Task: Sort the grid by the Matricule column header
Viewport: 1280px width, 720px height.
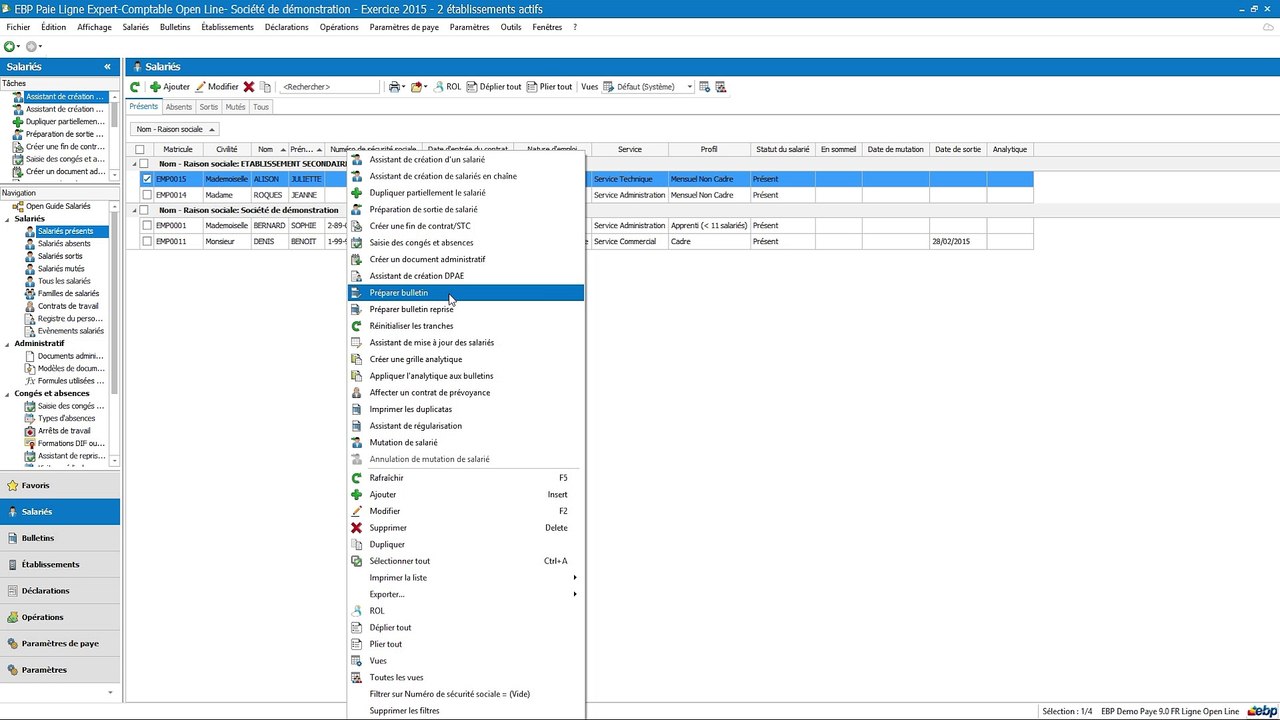Action: (x=178, y=150)
